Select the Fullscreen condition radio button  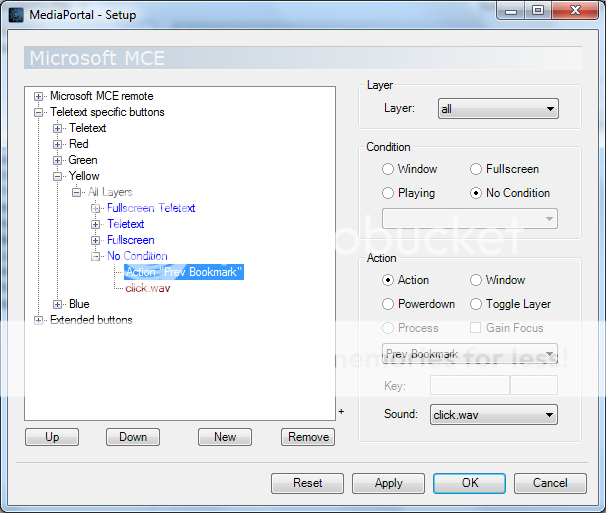[476, 170]
